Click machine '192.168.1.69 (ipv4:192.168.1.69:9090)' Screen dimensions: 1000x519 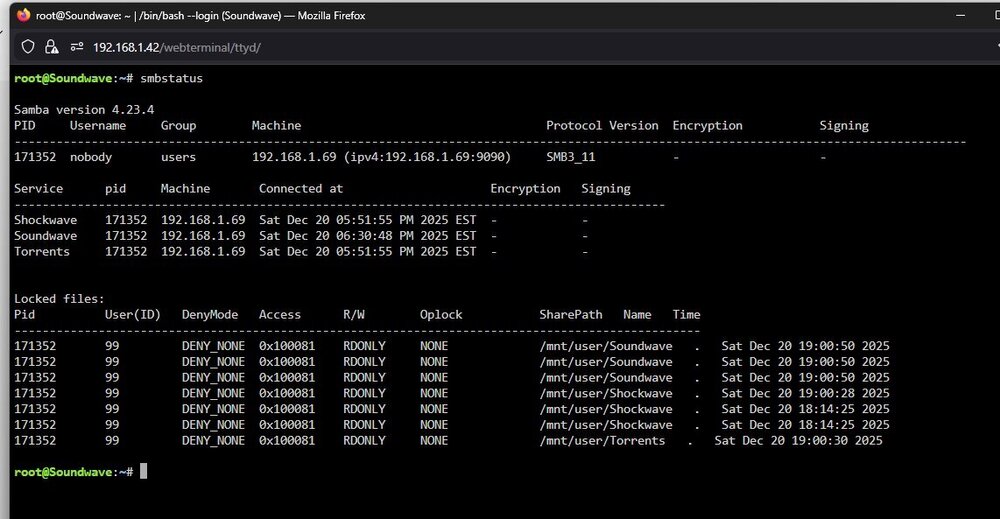tap(381, 157)
